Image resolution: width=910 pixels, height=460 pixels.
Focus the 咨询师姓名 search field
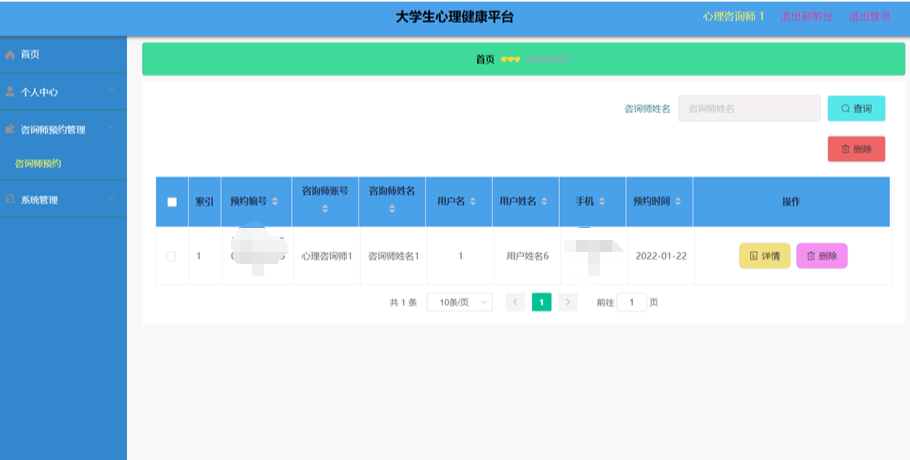749,108
